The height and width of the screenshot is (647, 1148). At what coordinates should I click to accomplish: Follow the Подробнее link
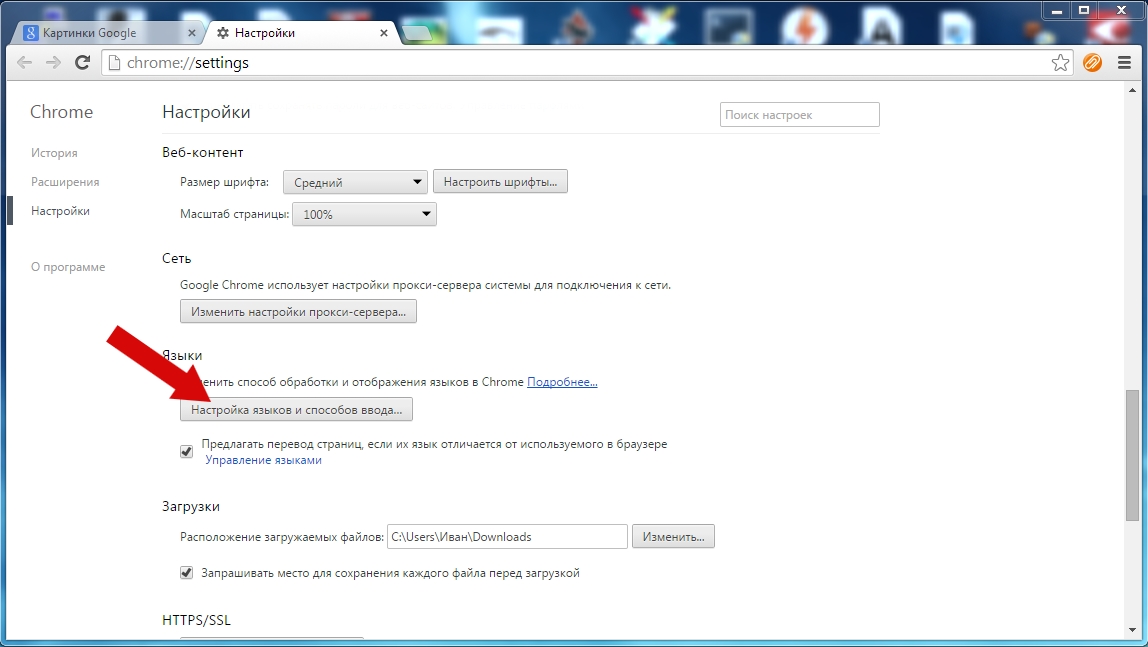(x=562, y=382)
